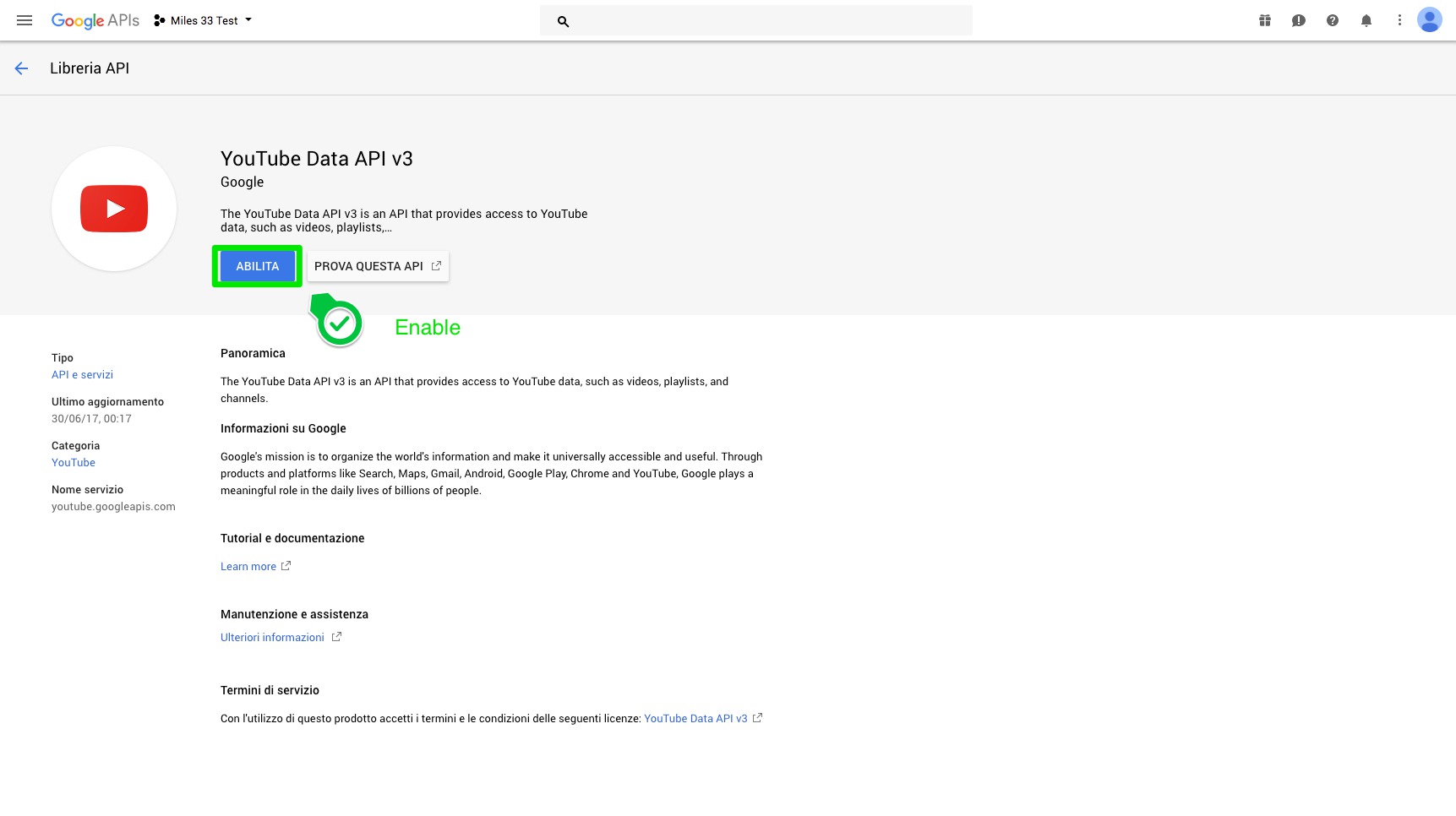Screen dimensions: 1456x816
Task: Open the Ulteriori informazioni link
Action: pyautogui.click(x=272, y=638)
